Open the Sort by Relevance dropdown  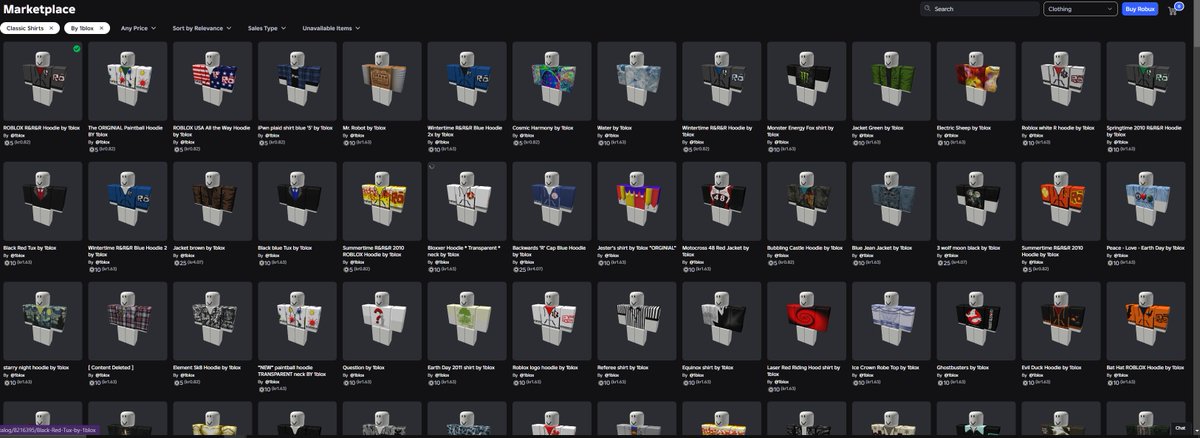pyautogui.click(x=200, y=28)
